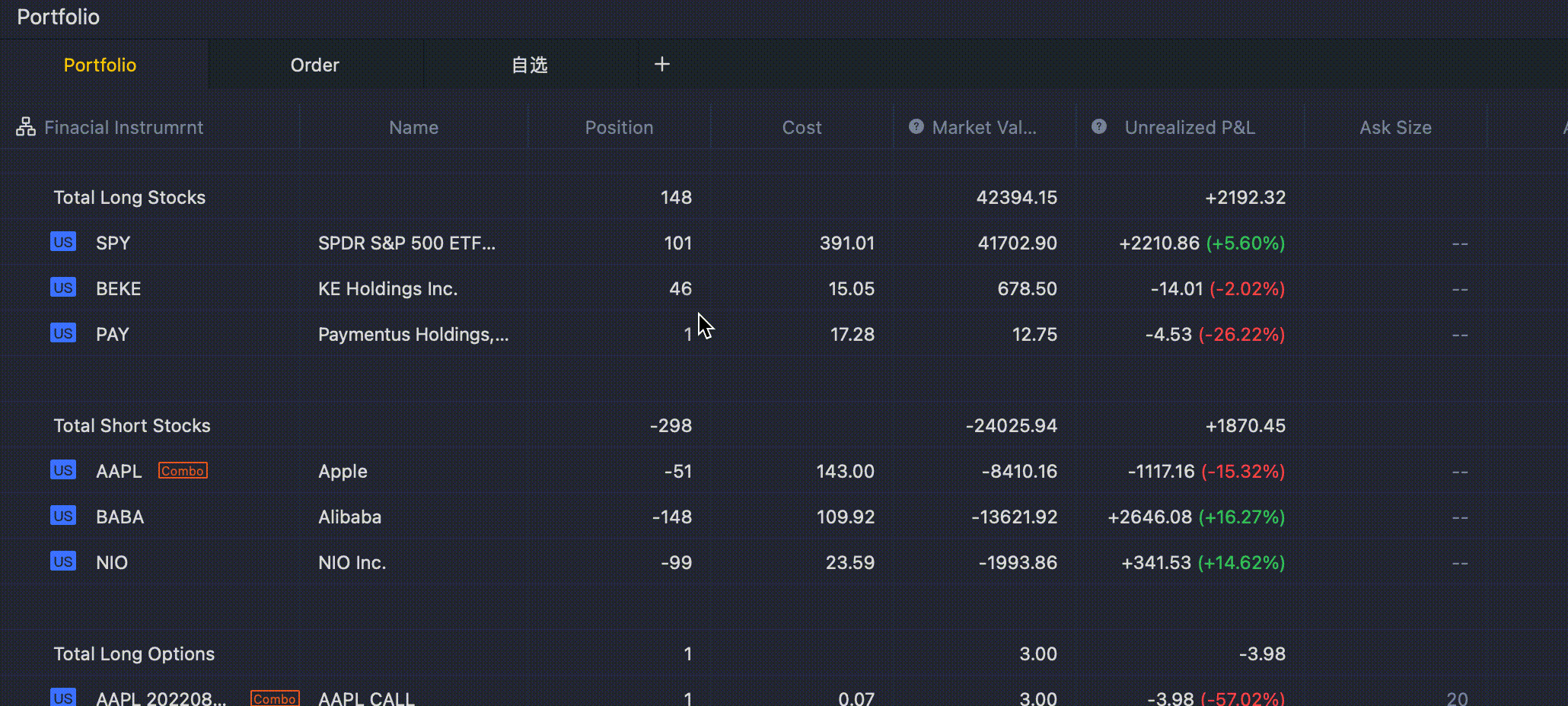
Task: Click BABA unrealized P&L +2646.08
Action: point(1150,517)
